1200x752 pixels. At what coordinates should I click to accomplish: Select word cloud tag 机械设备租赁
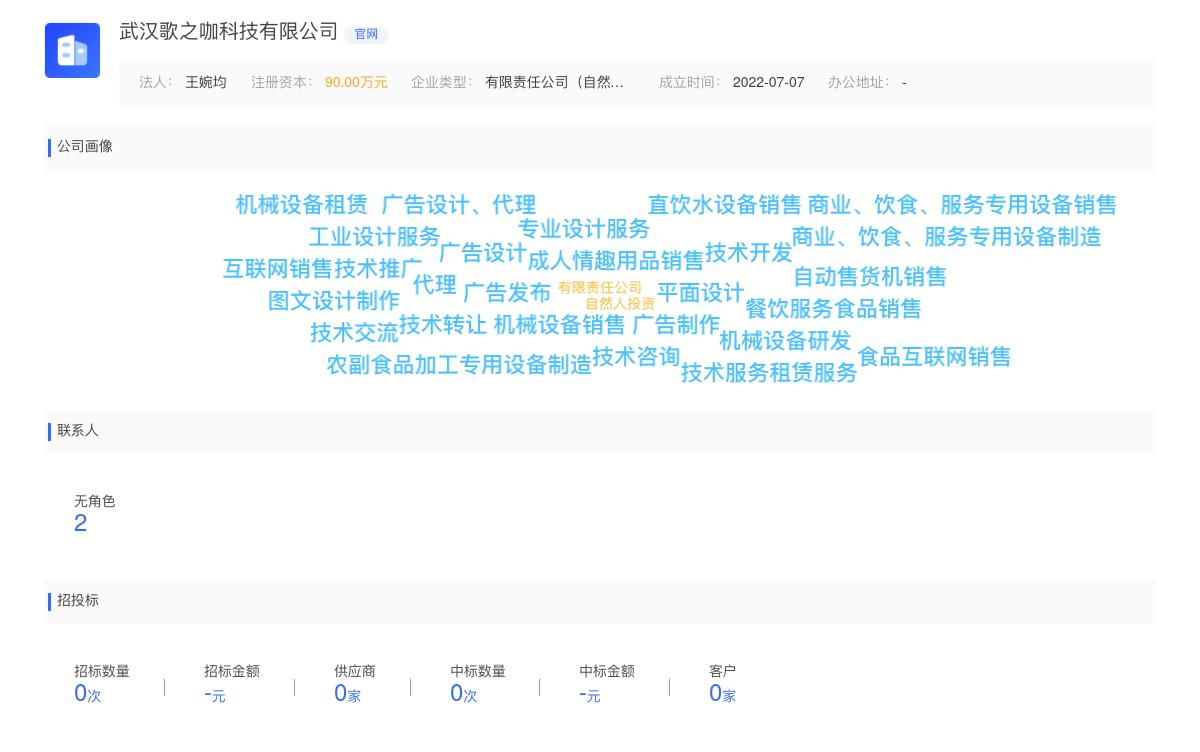[302, 205]
